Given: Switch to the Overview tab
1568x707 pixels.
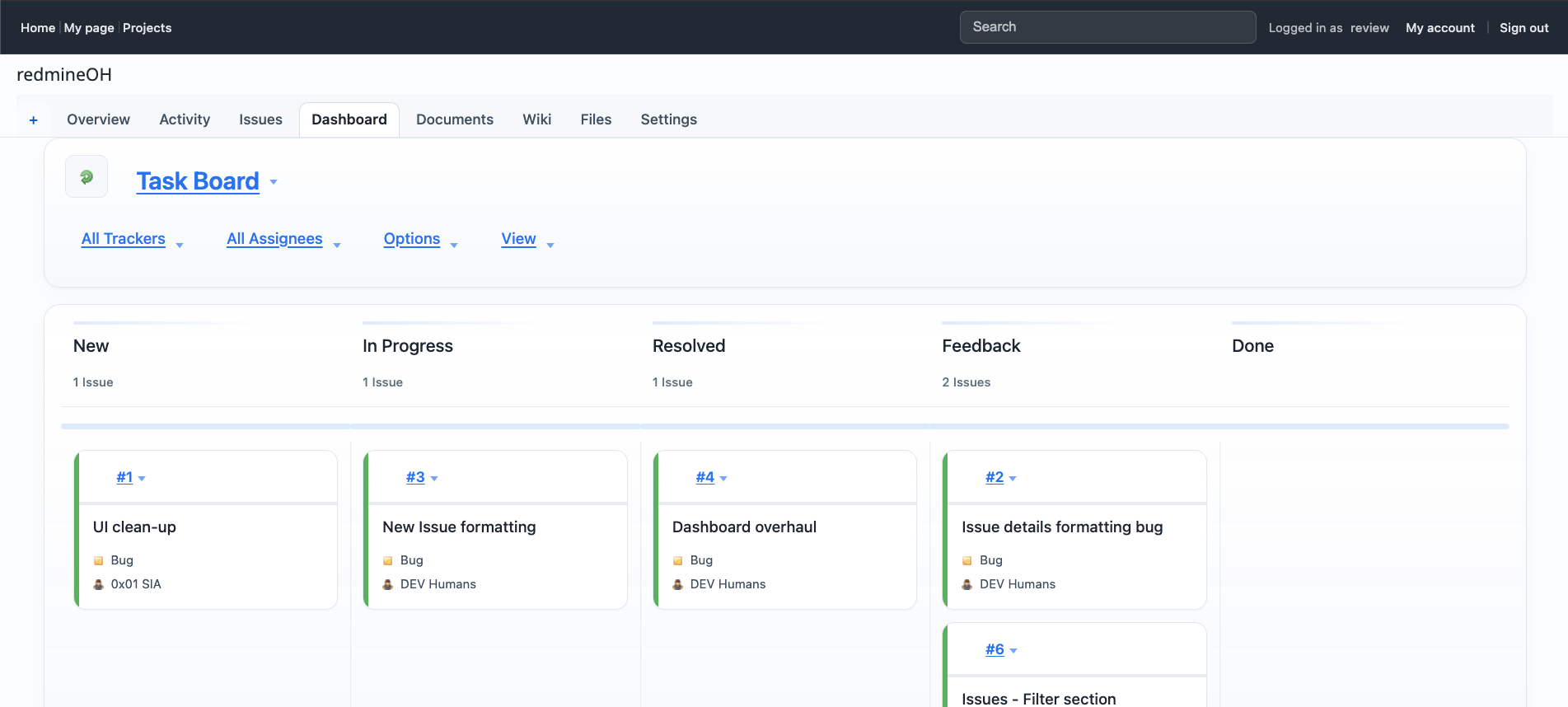Looking at the screenshot, I should 98,119.
